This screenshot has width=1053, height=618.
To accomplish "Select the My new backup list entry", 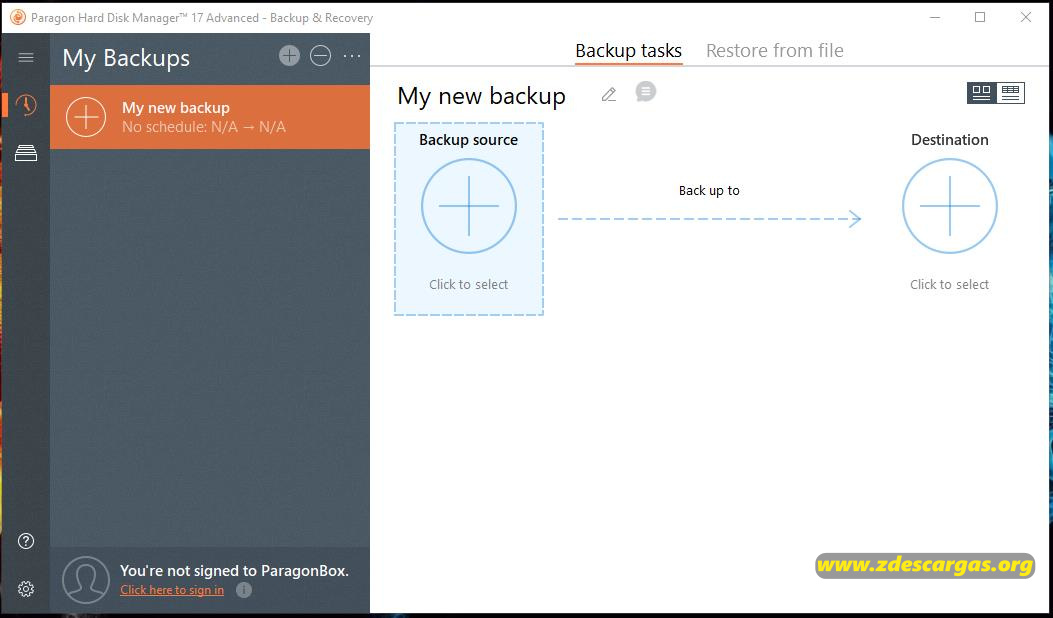I will click(x=210, y=117).
